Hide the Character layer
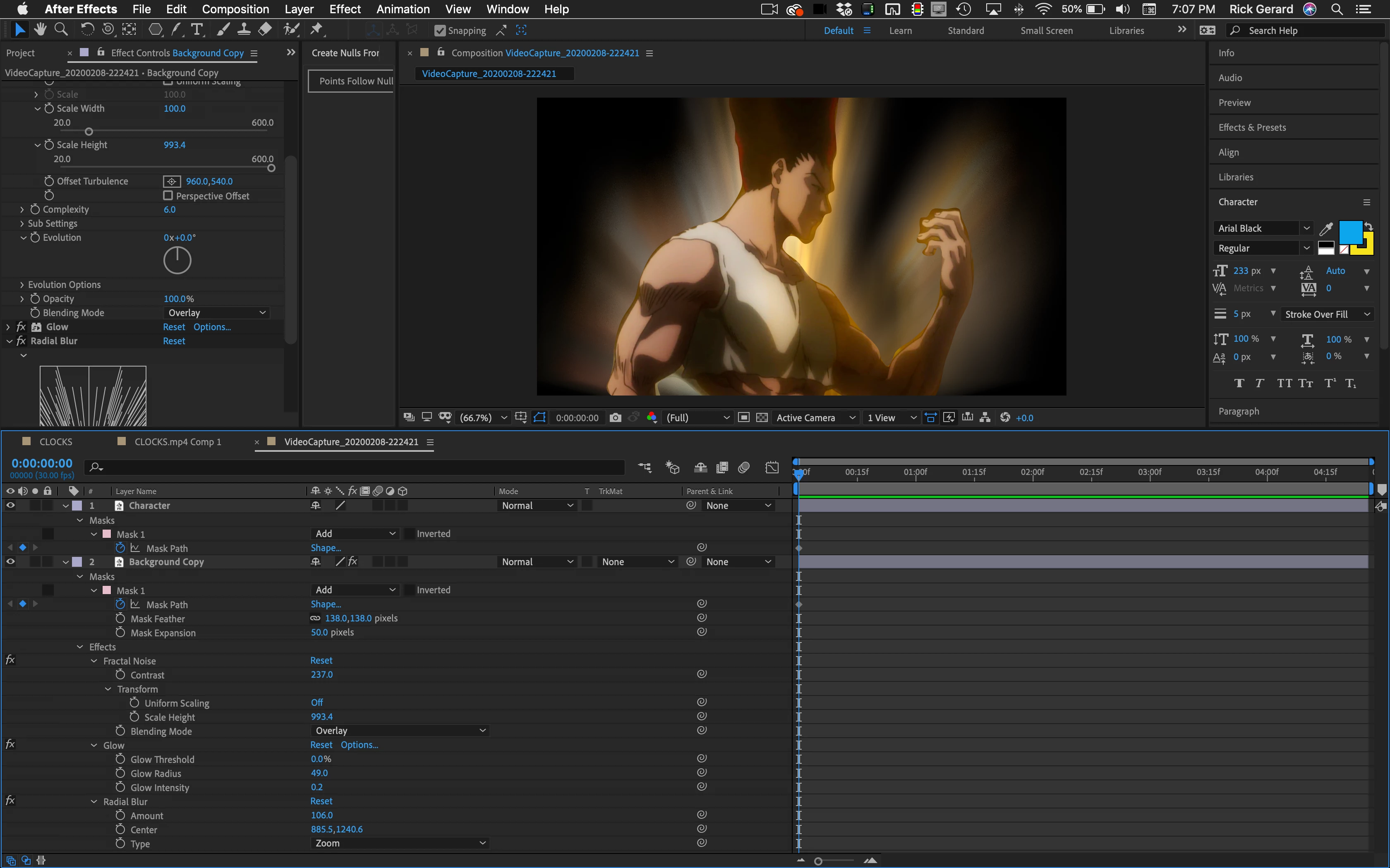 [x=10, y=505]
